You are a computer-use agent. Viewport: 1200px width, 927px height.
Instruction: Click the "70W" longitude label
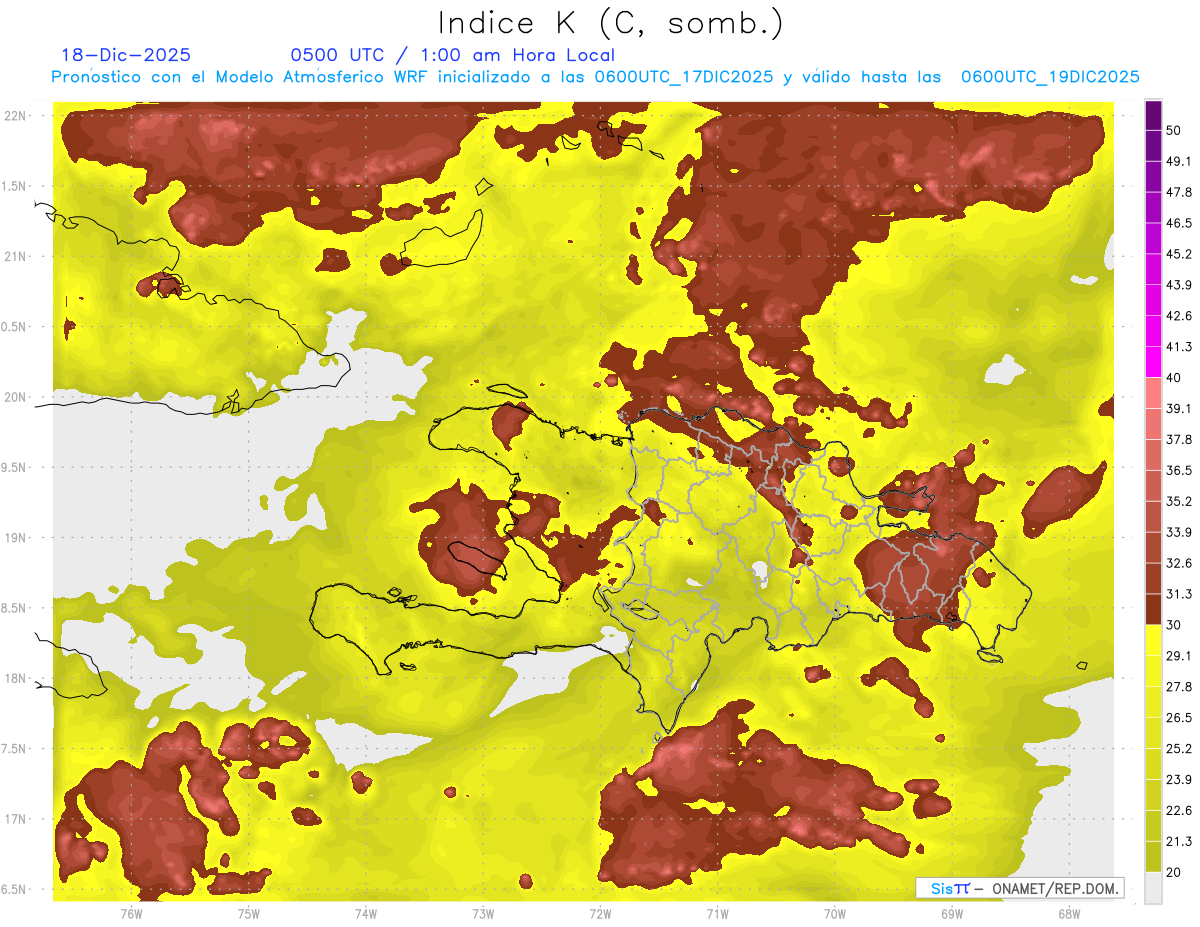click(x=835, y=913)
